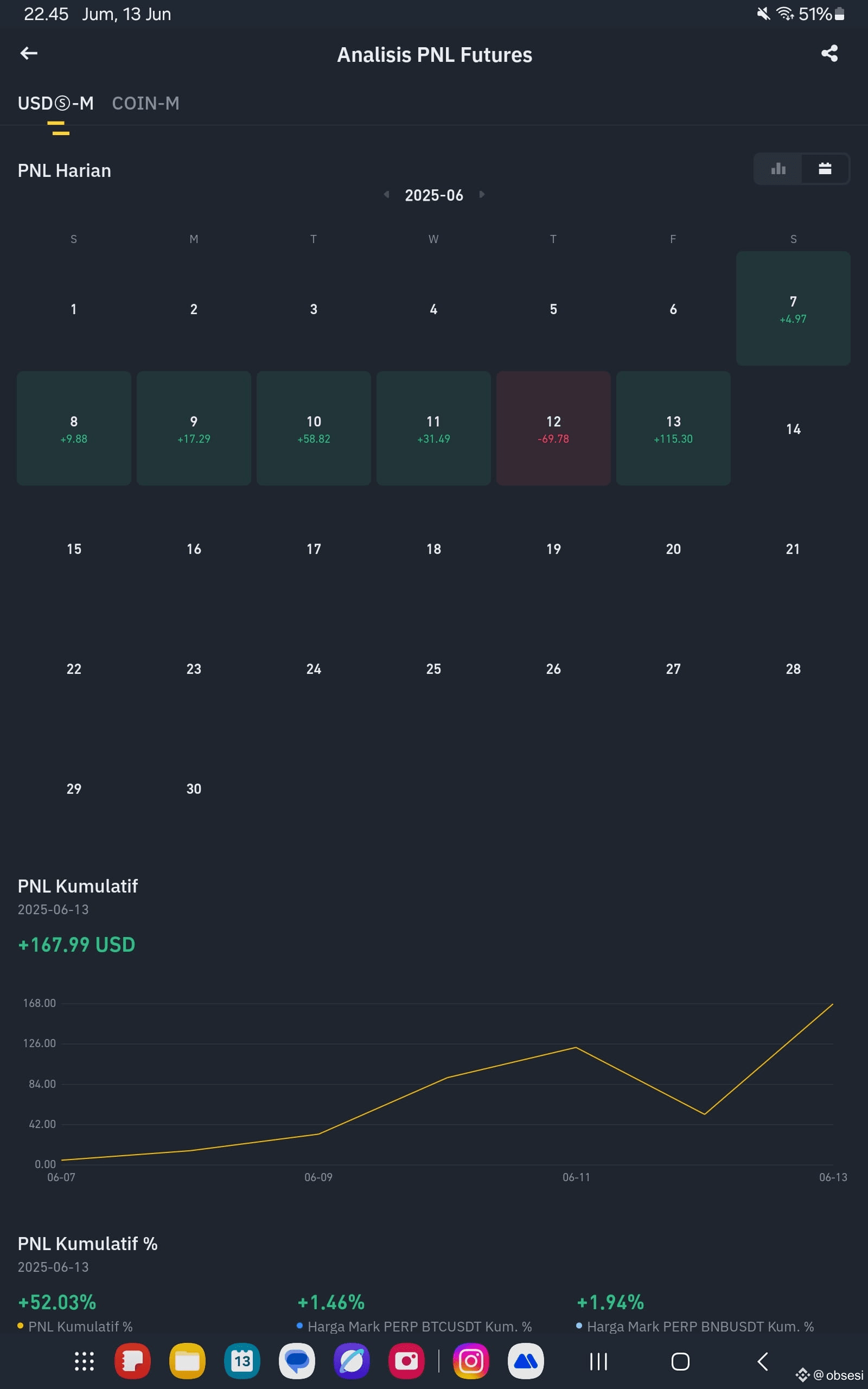The width and height of the screenshot is (868, 1389).
Task: Select the USDⓈ-M tab
Action: tap(56, 103)
